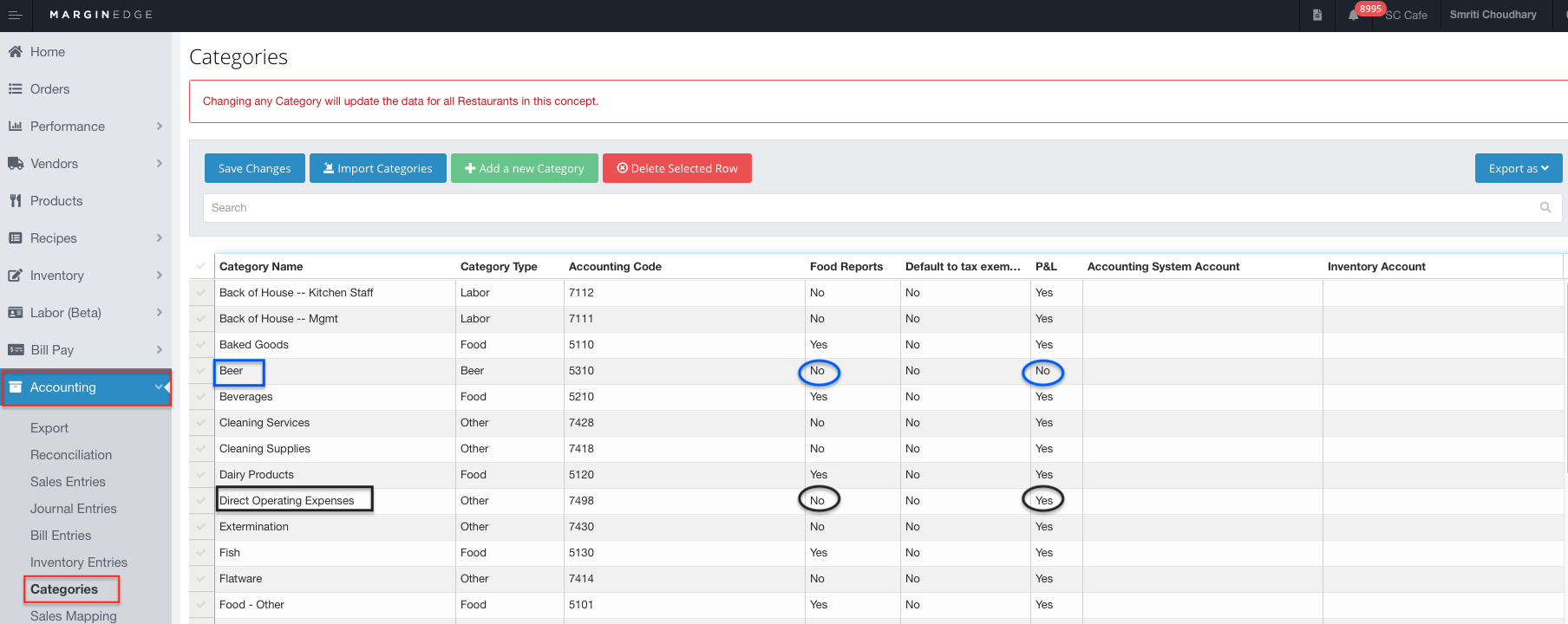This screenshot has width=1568, height=624.
Task: Open the Export as dropdown
Action: click(1518, 168)
